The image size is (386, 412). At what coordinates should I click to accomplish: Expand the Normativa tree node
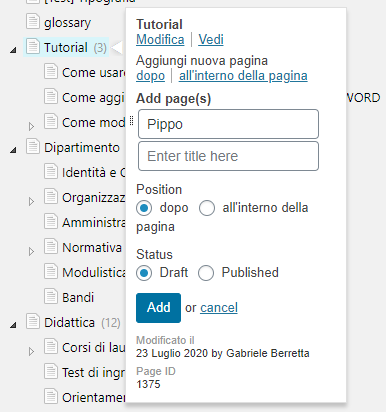coord(31,251)
